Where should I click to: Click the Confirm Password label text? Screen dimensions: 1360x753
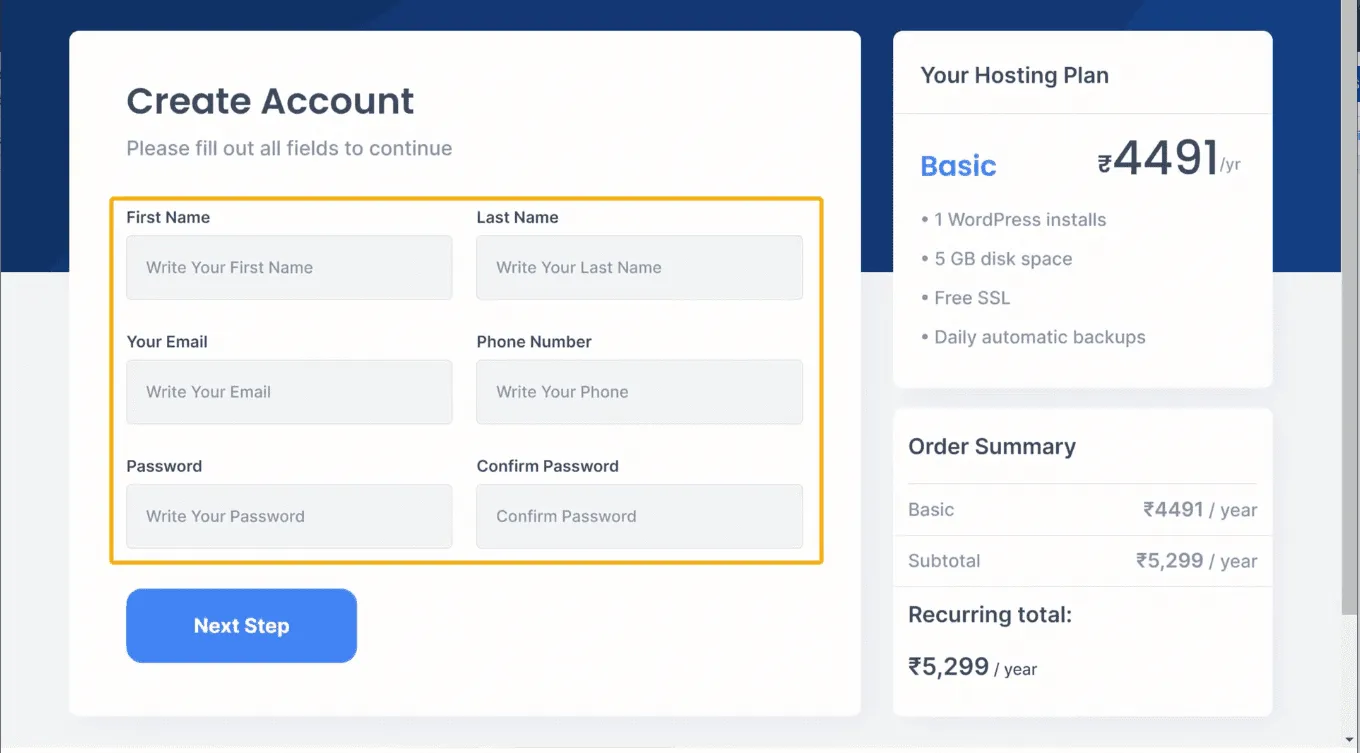click(547, 466)
